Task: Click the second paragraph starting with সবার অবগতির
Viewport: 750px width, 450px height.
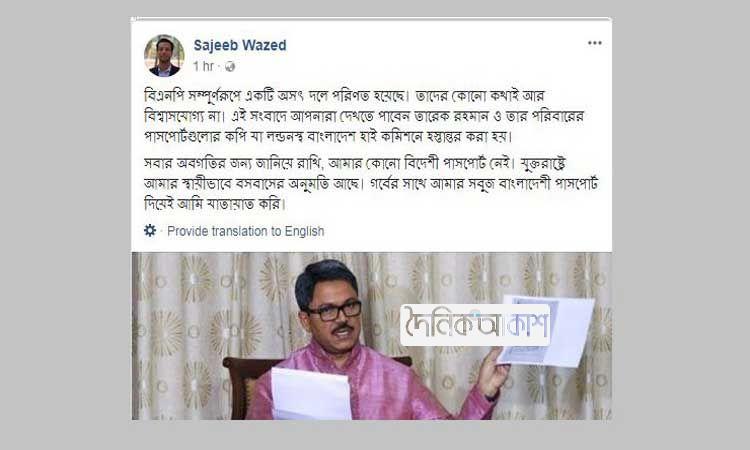Action: 371,184
